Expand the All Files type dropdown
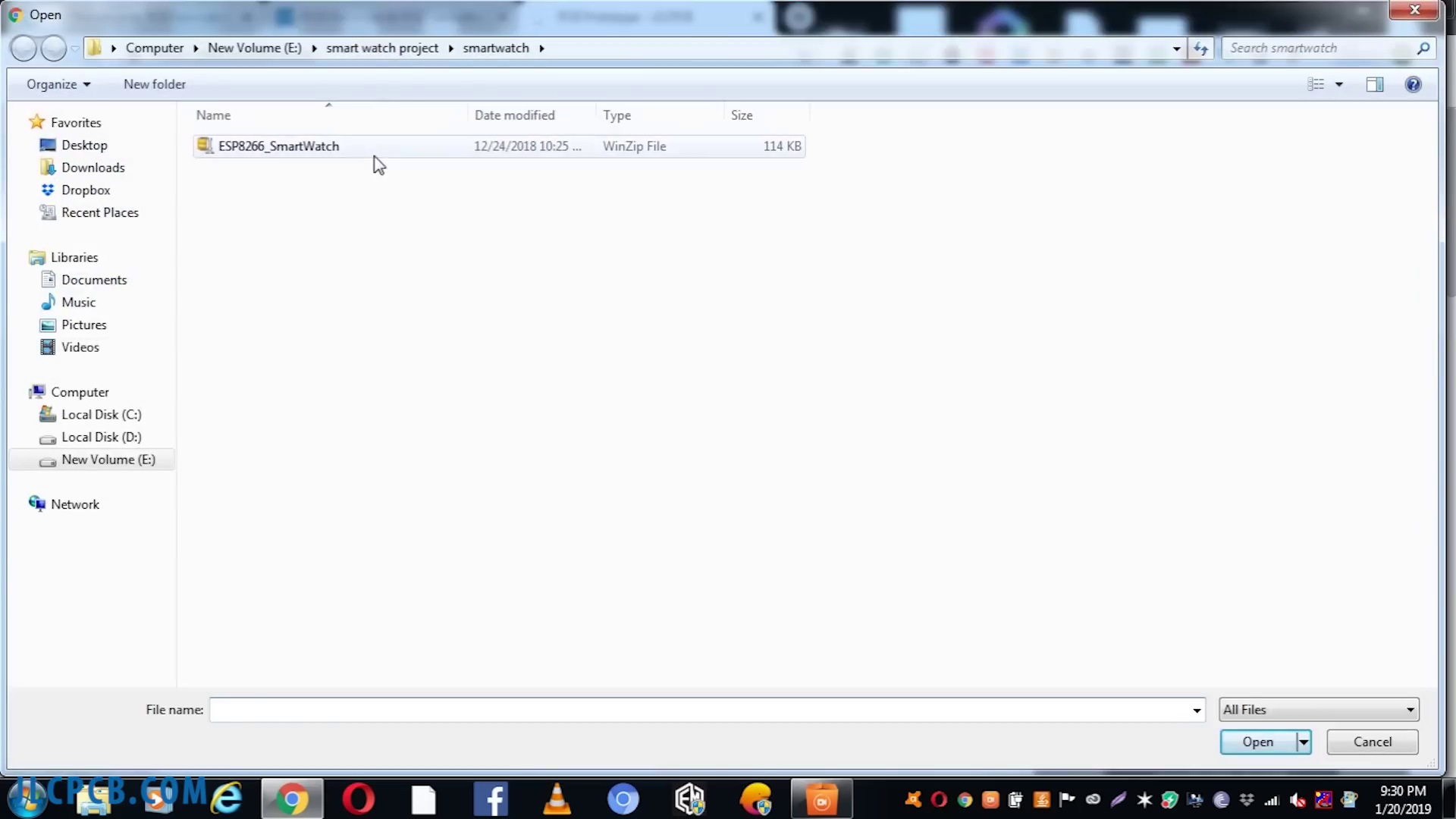This screenshot has height=819, width=1456. (x=1410, y=710)
